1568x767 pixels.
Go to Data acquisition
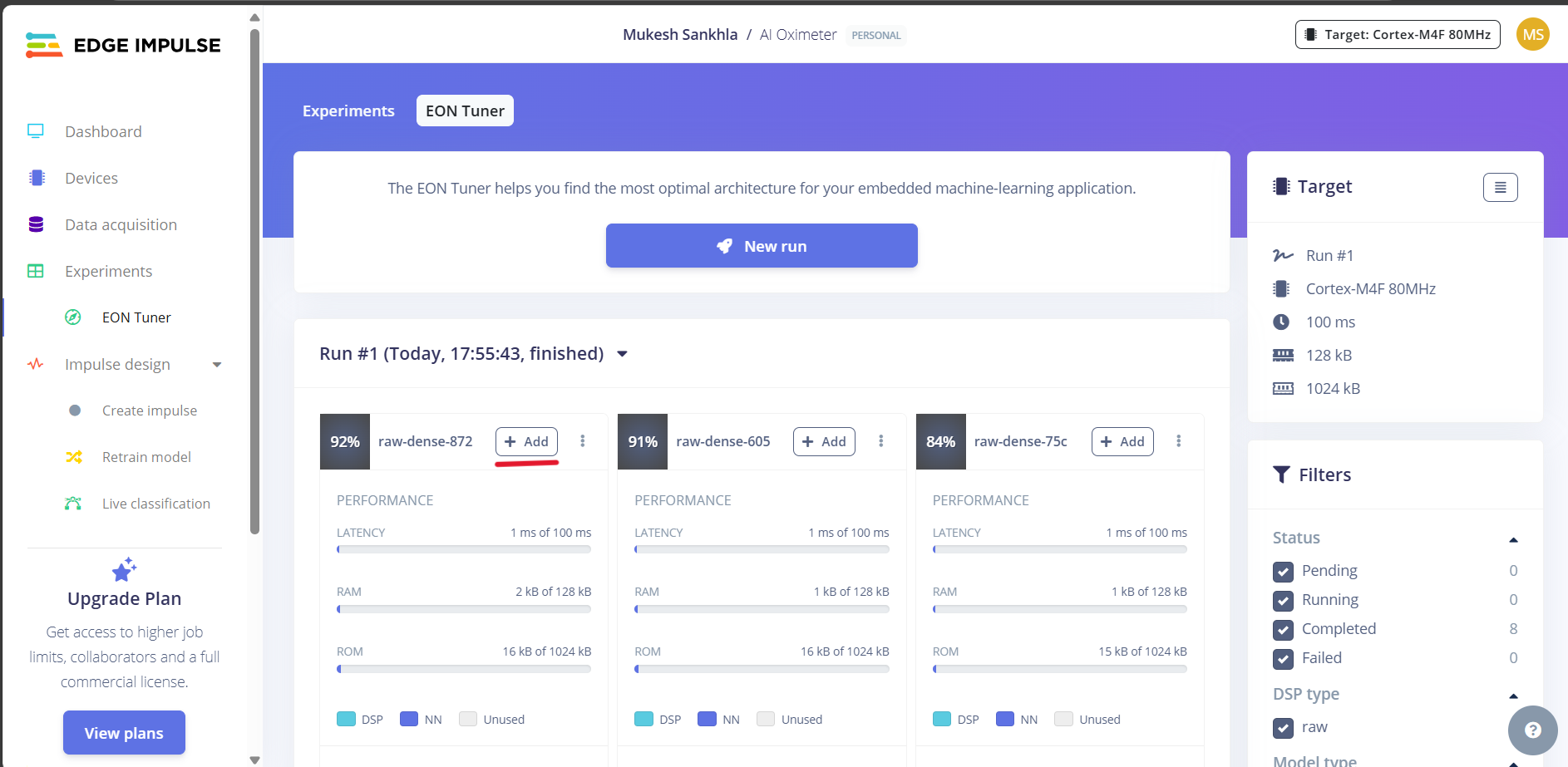[x=121, y=224]
